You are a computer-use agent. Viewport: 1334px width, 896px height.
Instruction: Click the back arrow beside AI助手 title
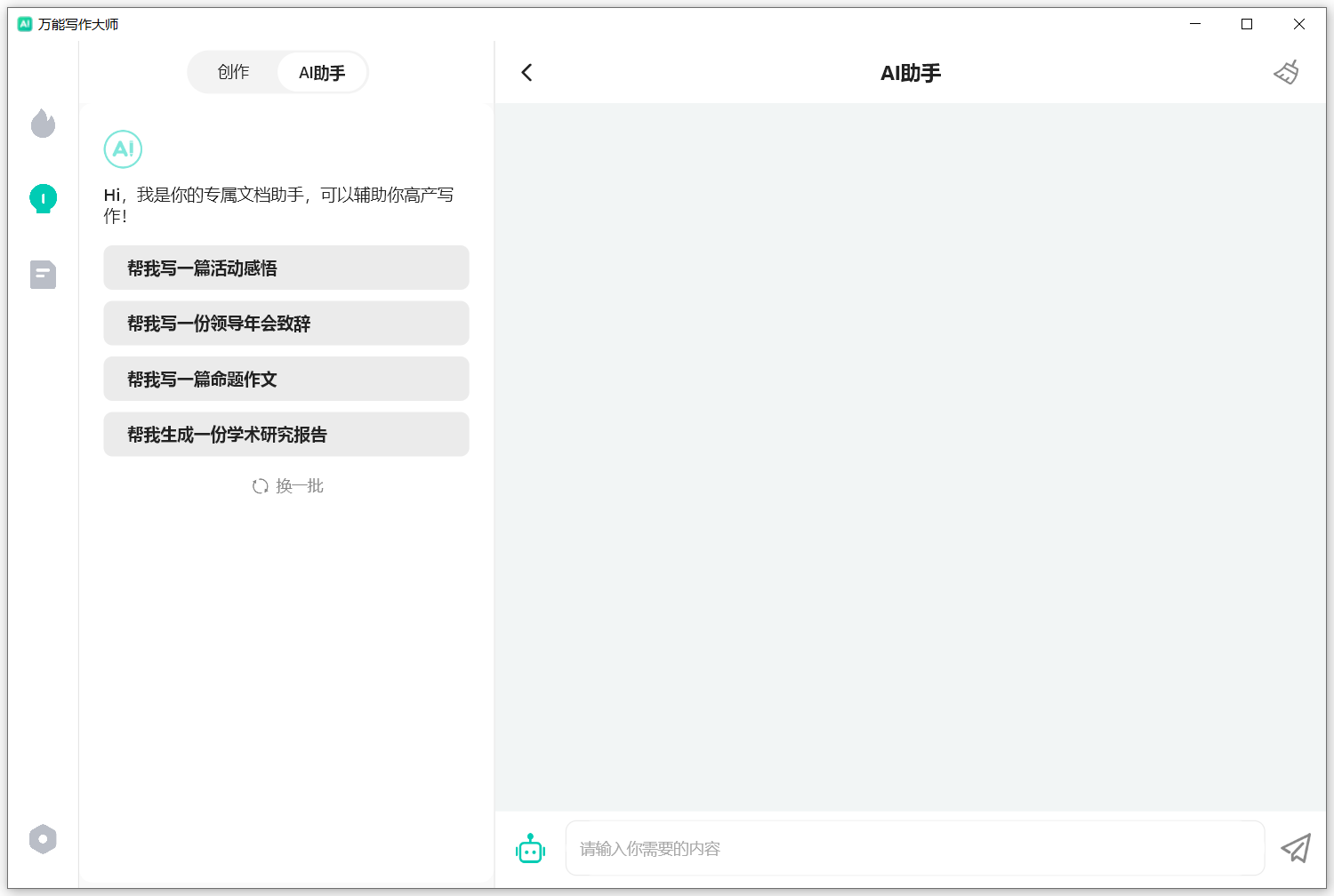[526, 73]
